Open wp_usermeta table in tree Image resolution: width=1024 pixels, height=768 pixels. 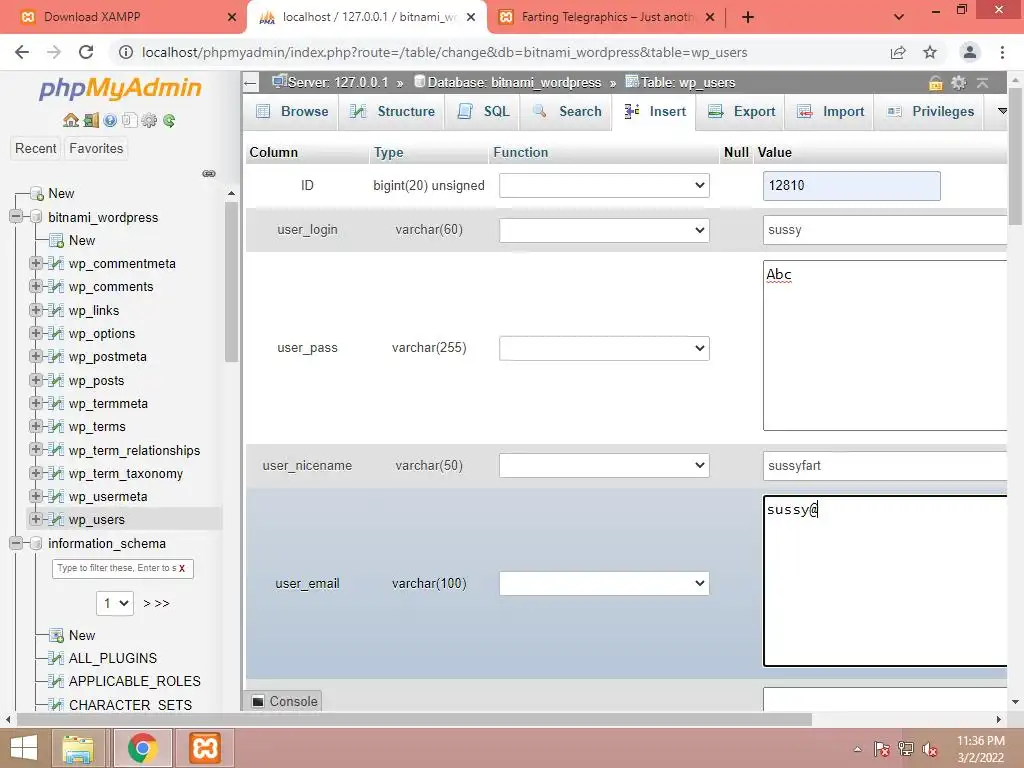pyautogui.click(x=108, y=497)
